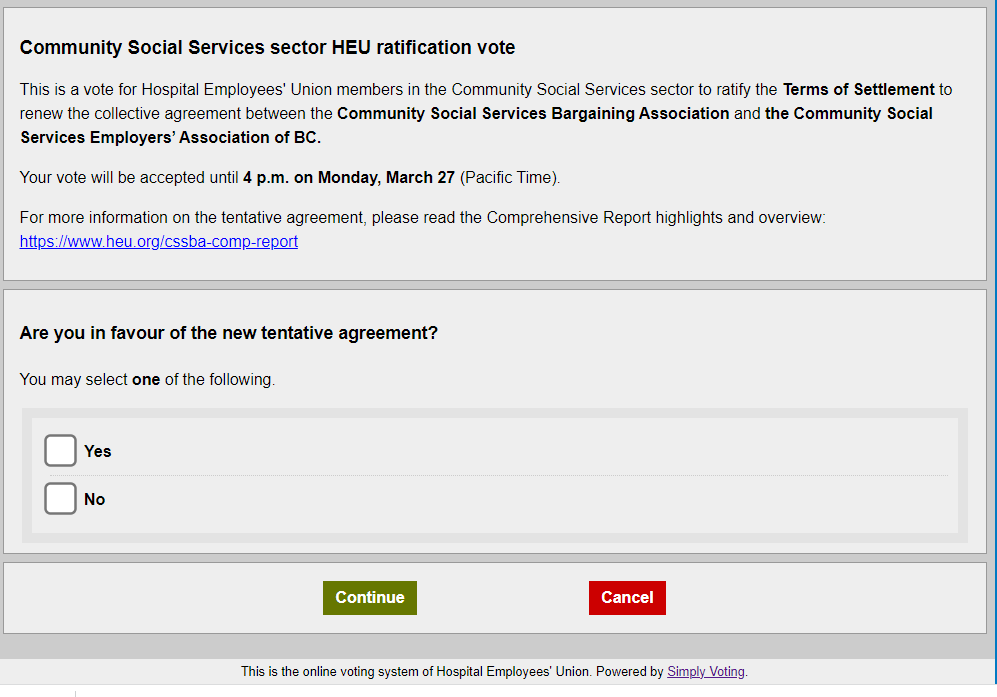Click the '(Pacific Time)' text

pos(509,177)
